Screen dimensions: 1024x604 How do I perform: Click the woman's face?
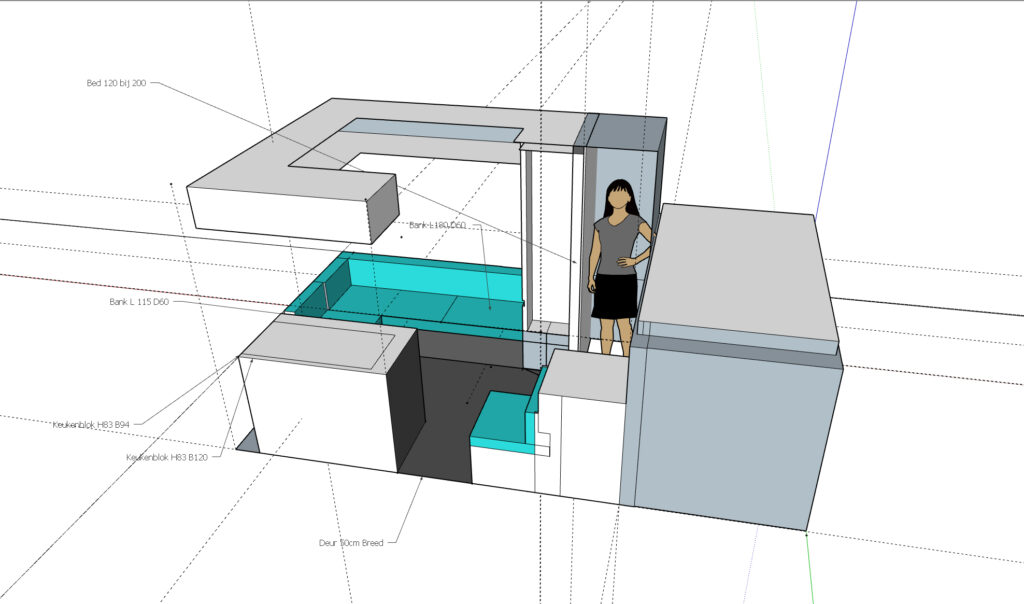point(620,199)
